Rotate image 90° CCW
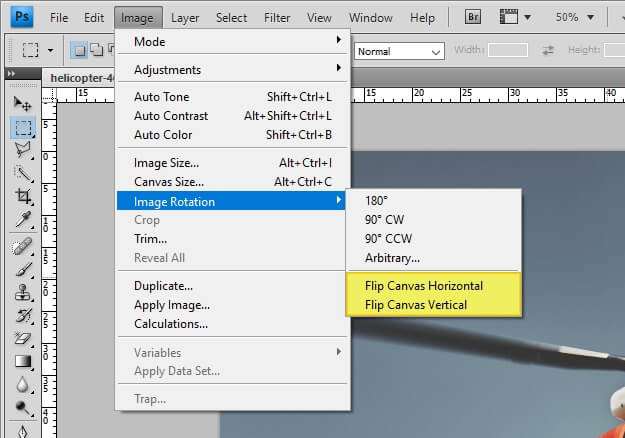 click(434, 239)
